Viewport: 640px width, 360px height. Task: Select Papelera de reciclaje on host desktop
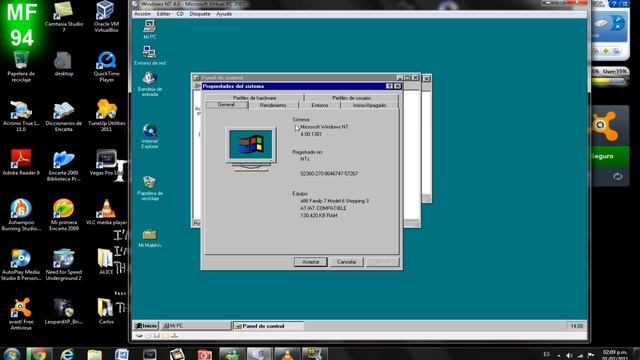pyautogui.click(x=21, y=66)
